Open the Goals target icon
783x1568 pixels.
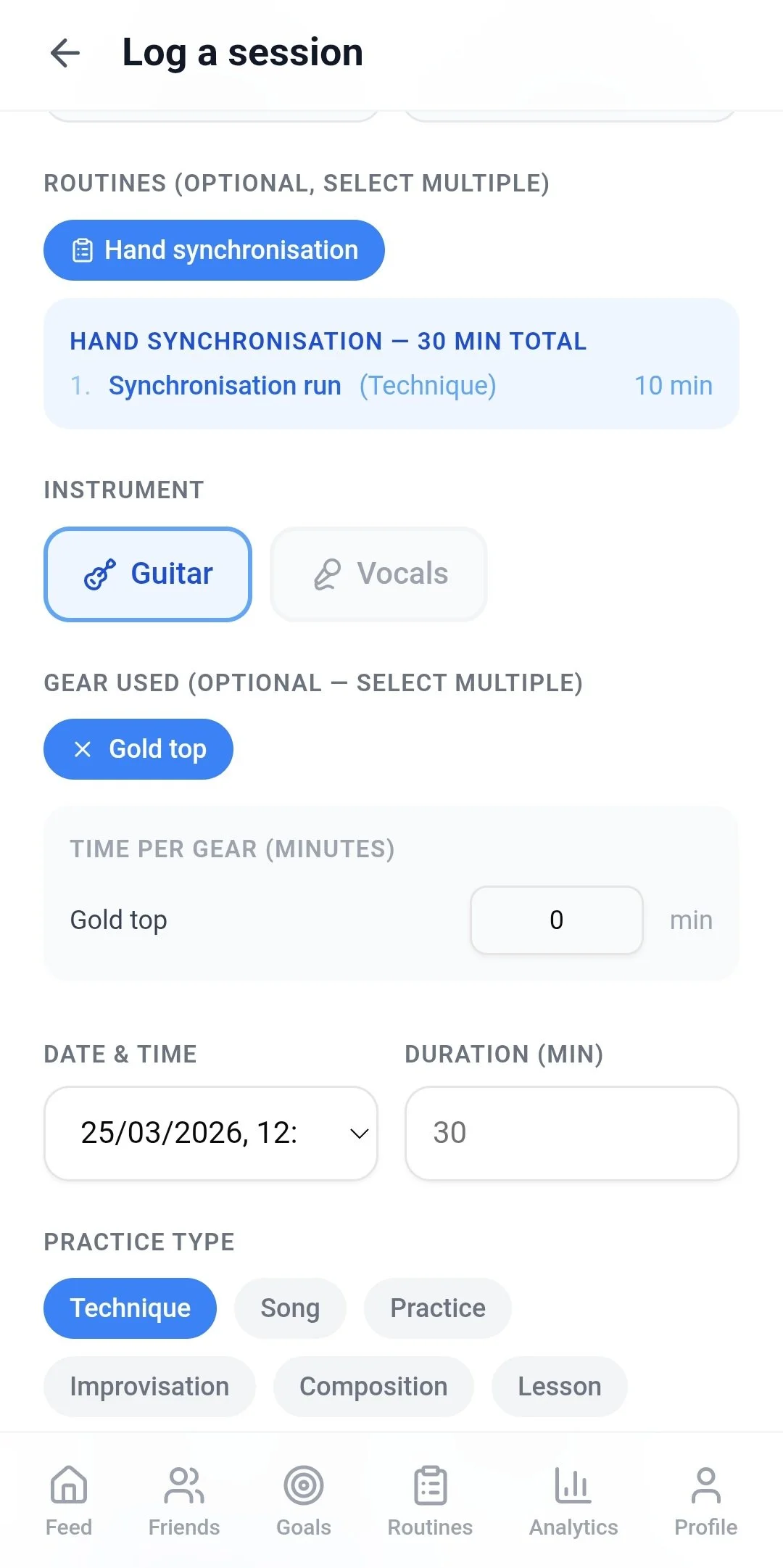coord(304,1485)
